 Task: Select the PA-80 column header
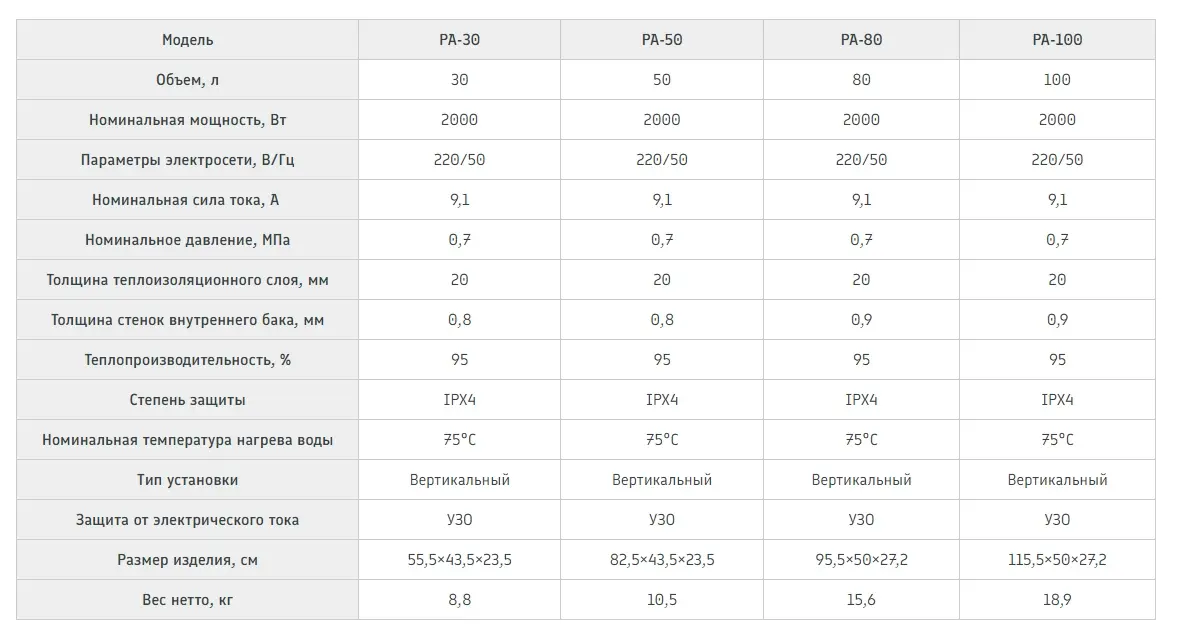click(x=861, y=40)
